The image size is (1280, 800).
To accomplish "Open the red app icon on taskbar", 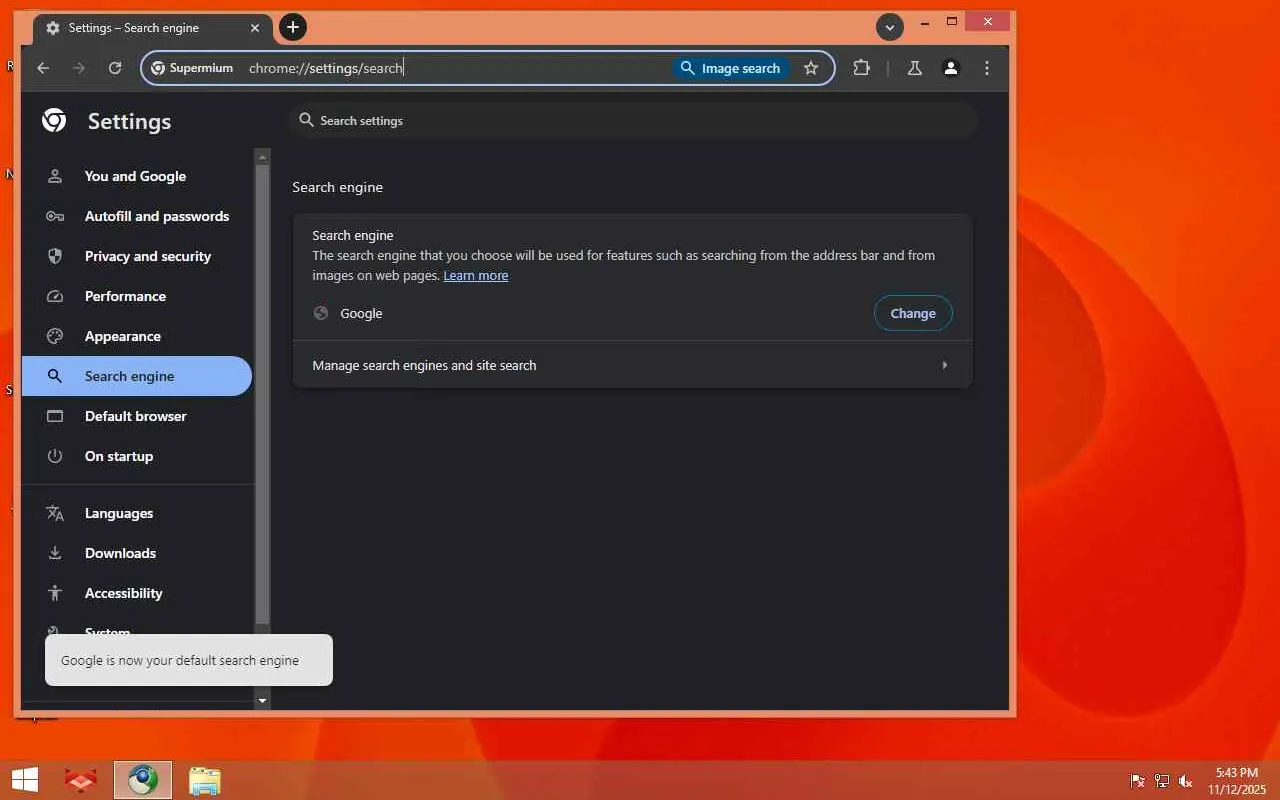I will (81, 780).
